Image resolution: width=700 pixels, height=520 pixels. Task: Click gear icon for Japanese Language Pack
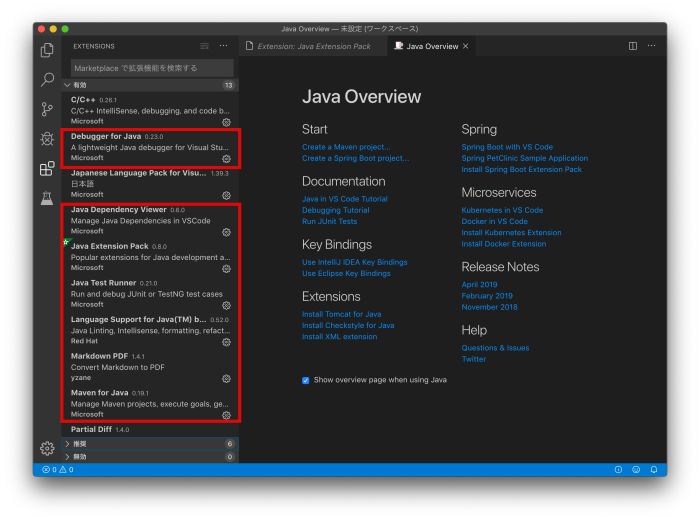227,196
